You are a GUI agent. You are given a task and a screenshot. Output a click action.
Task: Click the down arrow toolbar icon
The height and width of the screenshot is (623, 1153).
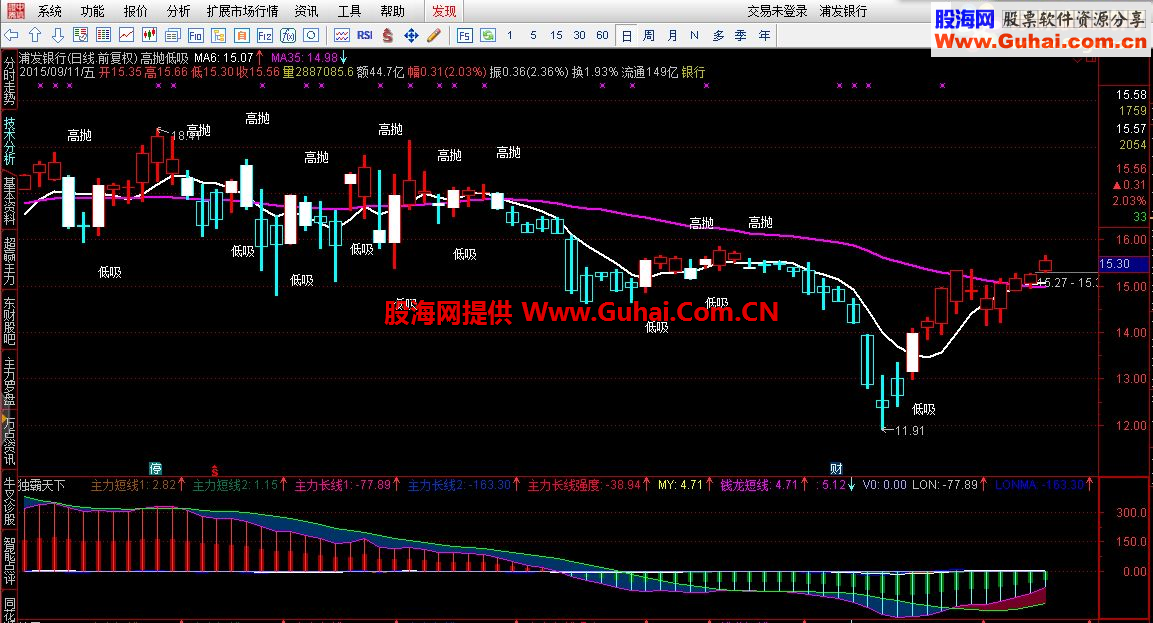coord(57,35)
